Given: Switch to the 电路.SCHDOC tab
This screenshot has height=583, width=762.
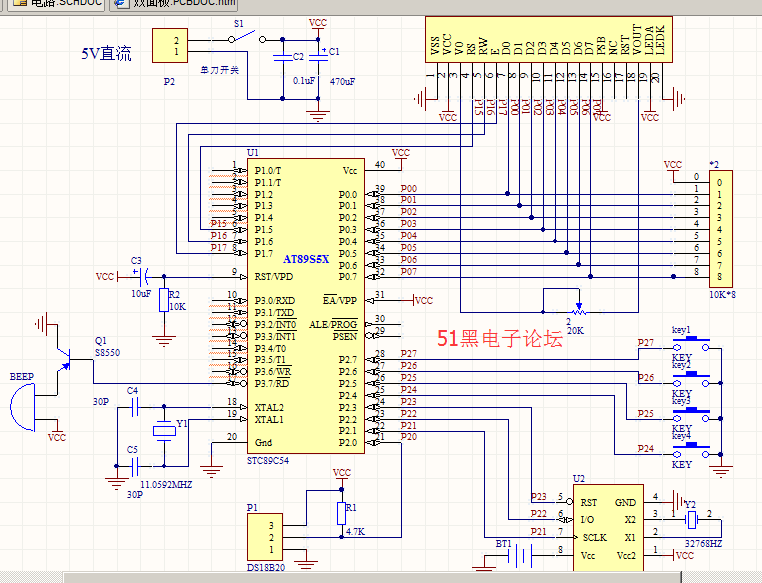Looking at the screenshot, I should 62,4.
